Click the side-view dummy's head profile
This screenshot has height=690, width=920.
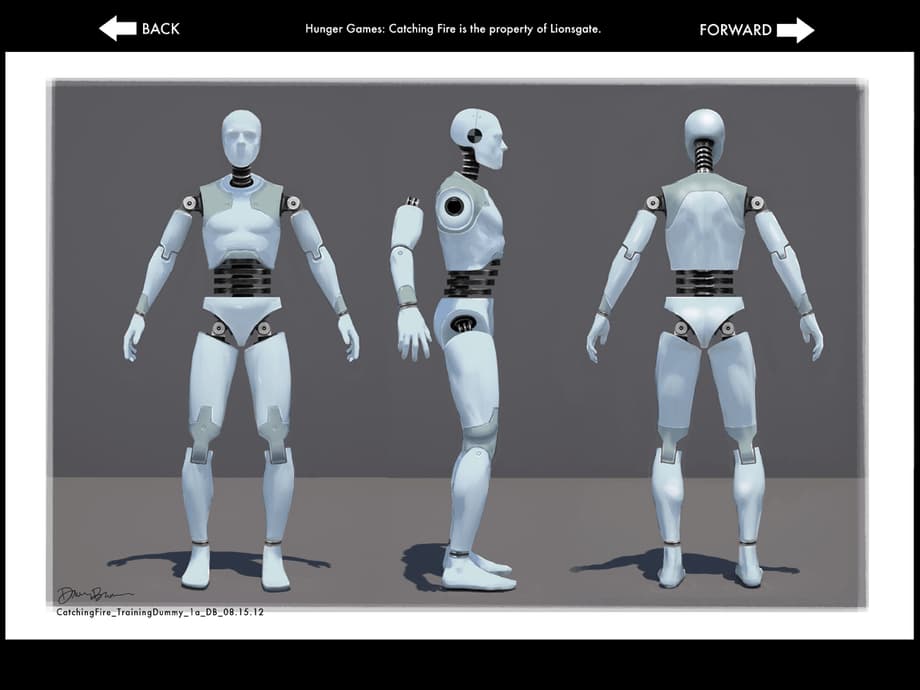[x=480, y=137]
